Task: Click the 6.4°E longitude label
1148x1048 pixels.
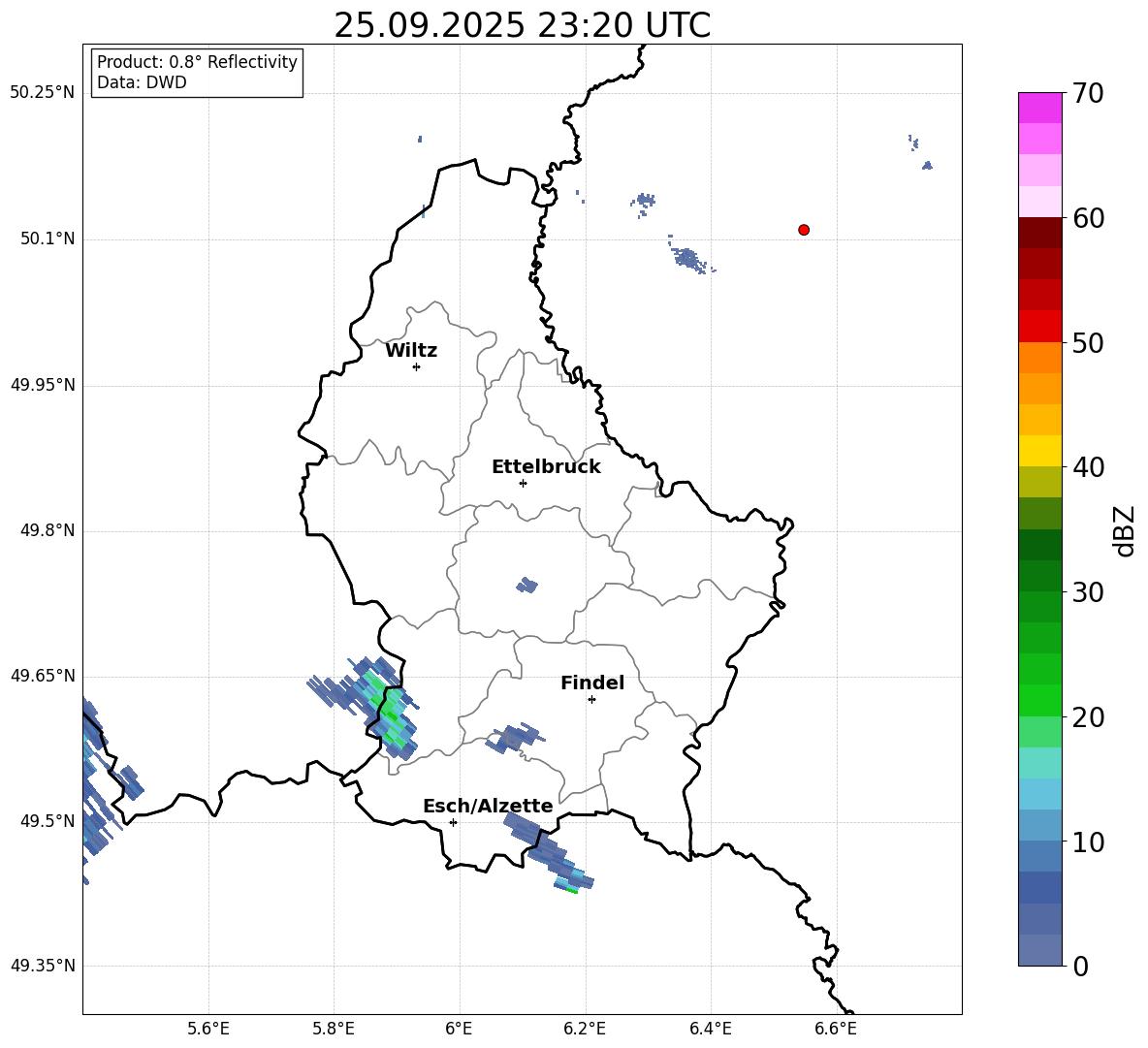Action: (x=710, y=1029)
